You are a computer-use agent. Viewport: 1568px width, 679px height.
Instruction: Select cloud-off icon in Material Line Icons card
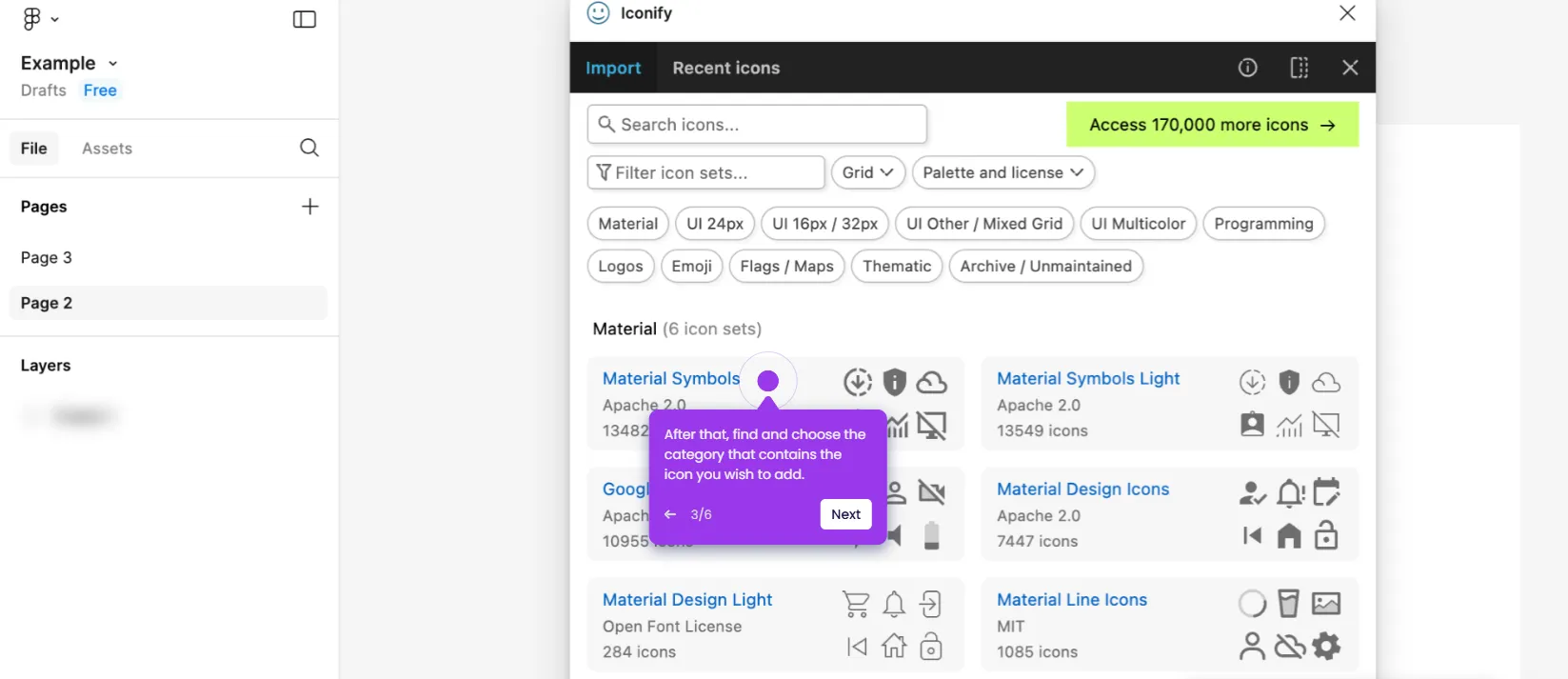[1290, 647]
